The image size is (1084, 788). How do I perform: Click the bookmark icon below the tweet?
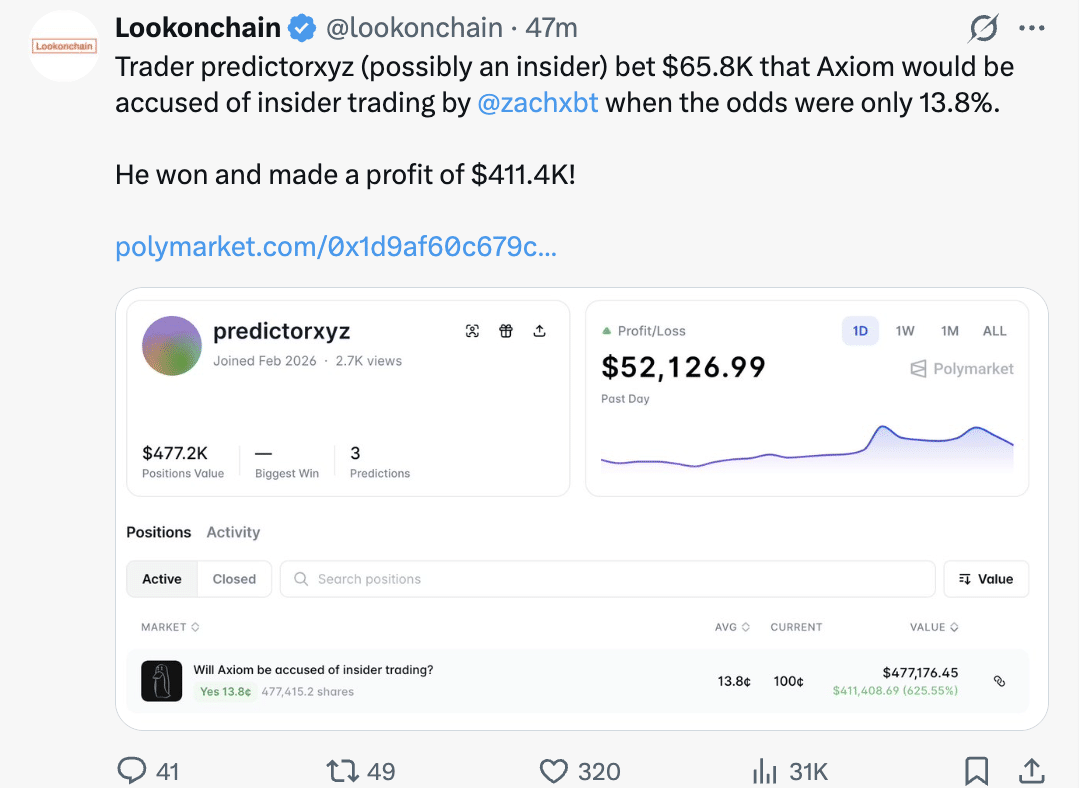click(976, 770)
